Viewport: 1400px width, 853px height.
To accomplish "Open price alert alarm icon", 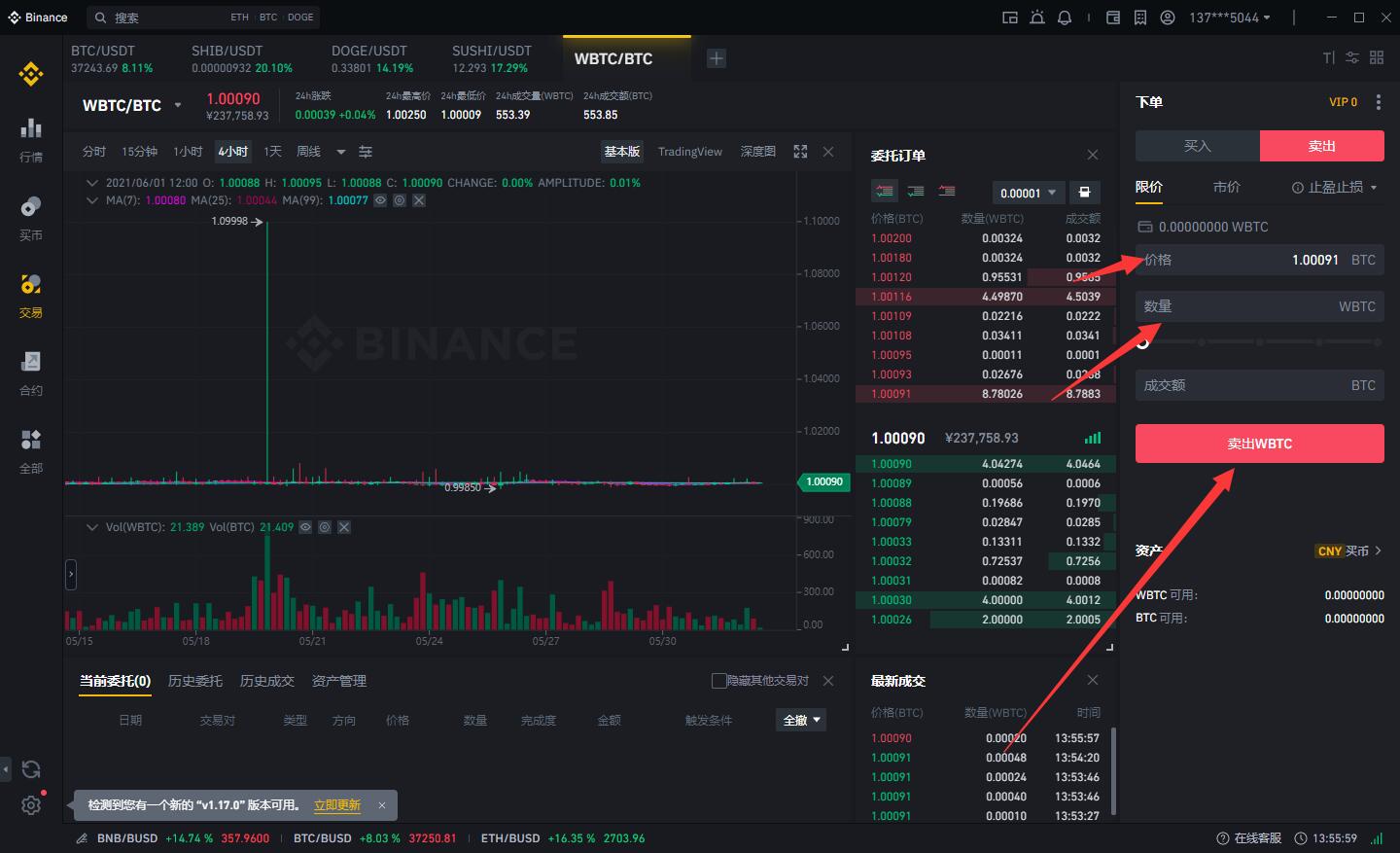I will click(1037, 18).
